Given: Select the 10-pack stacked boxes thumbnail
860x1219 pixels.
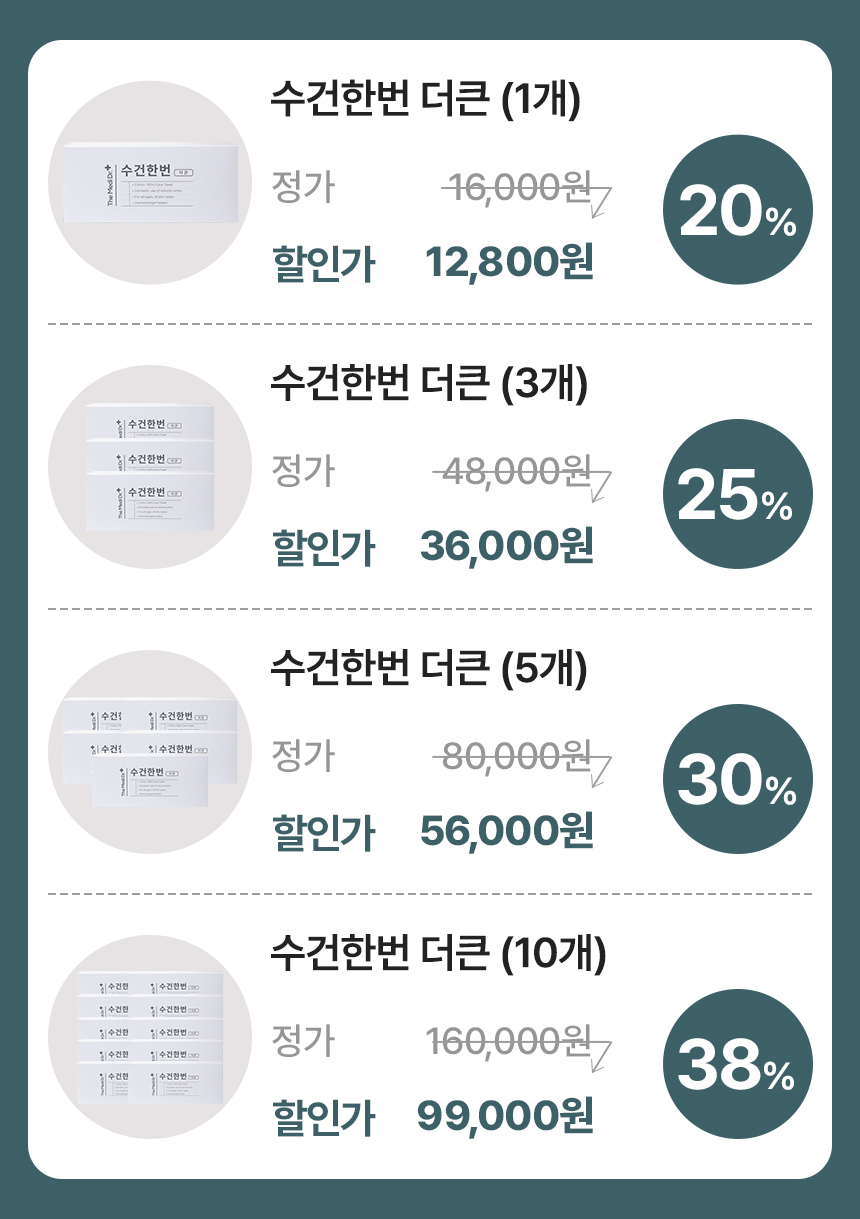Looking at the screenshot, I should [150, 1037].
